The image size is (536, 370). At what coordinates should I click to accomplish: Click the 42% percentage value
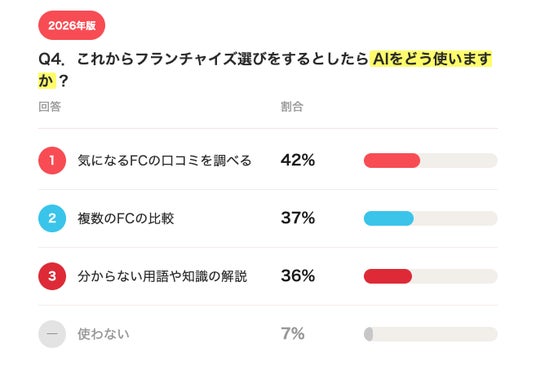[x=298, y=160]
